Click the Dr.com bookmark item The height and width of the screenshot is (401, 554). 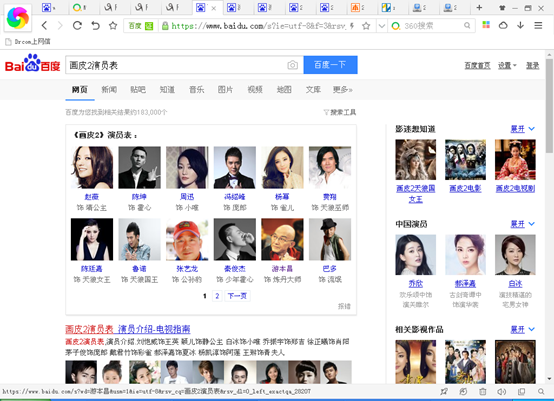coord(28,42)
